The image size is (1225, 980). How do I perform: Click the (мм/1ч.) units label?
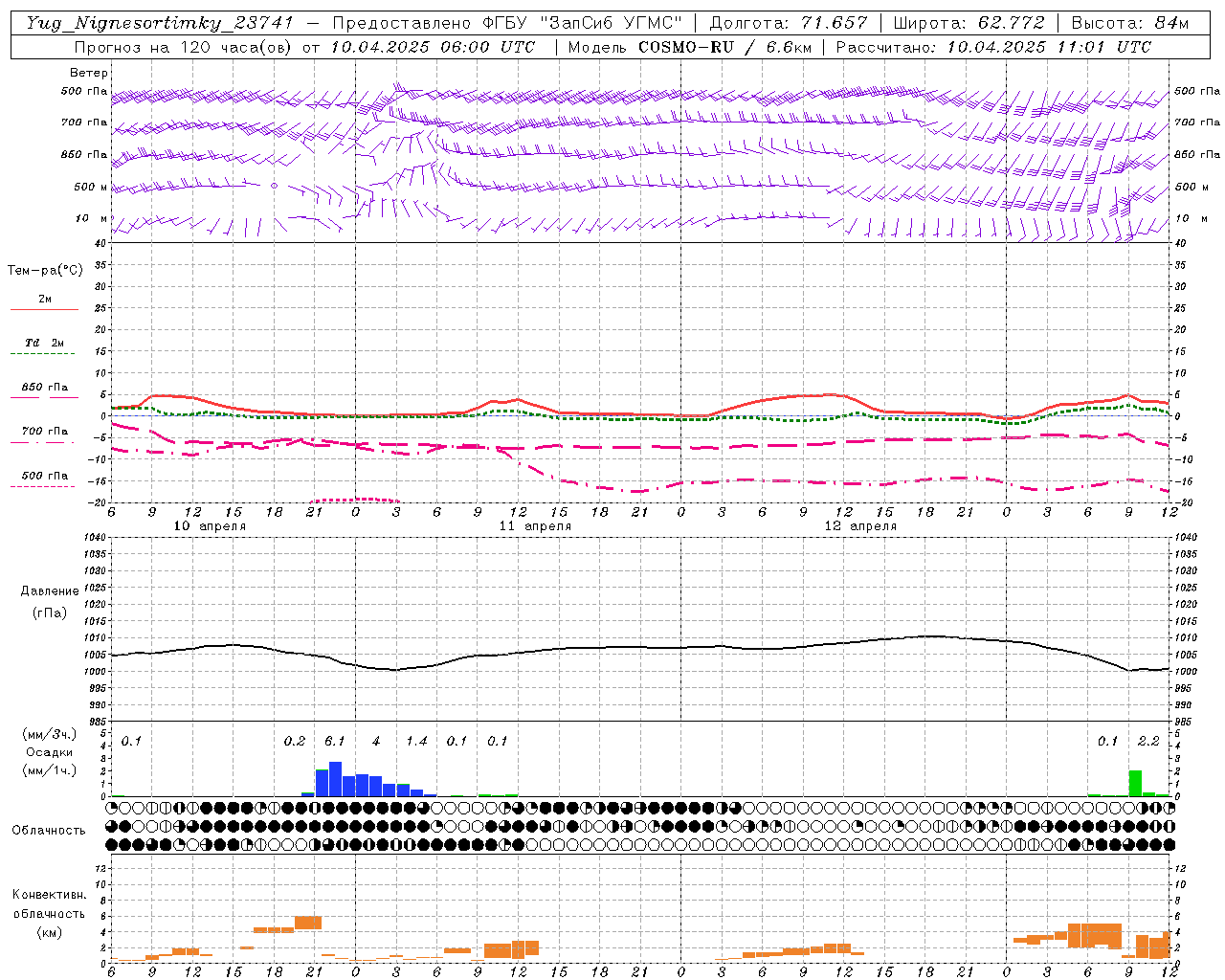[x=49, y=769]
